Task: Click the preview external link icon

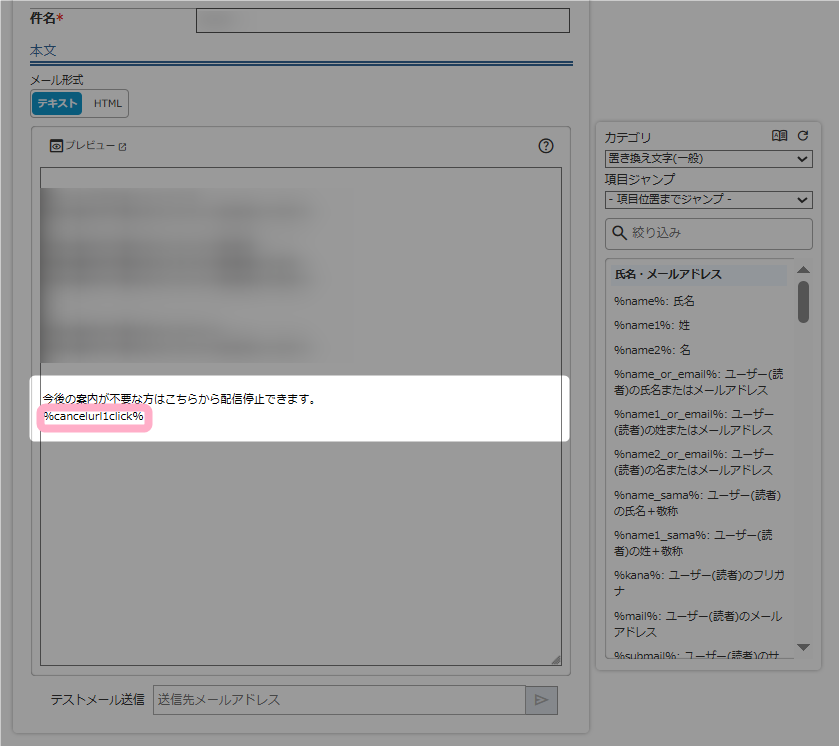Action: click(x=123, y=147)
